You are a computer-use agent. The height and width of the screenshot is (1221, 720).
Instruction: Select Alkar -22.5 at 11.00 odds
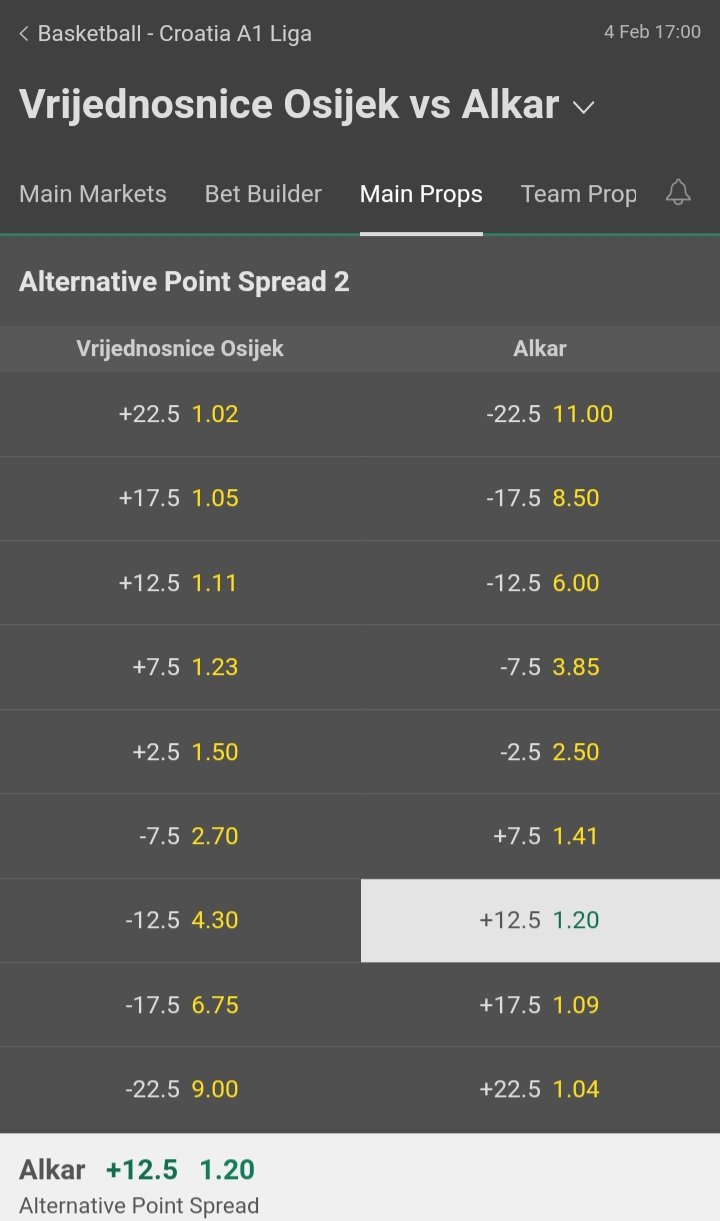[540, 414]
